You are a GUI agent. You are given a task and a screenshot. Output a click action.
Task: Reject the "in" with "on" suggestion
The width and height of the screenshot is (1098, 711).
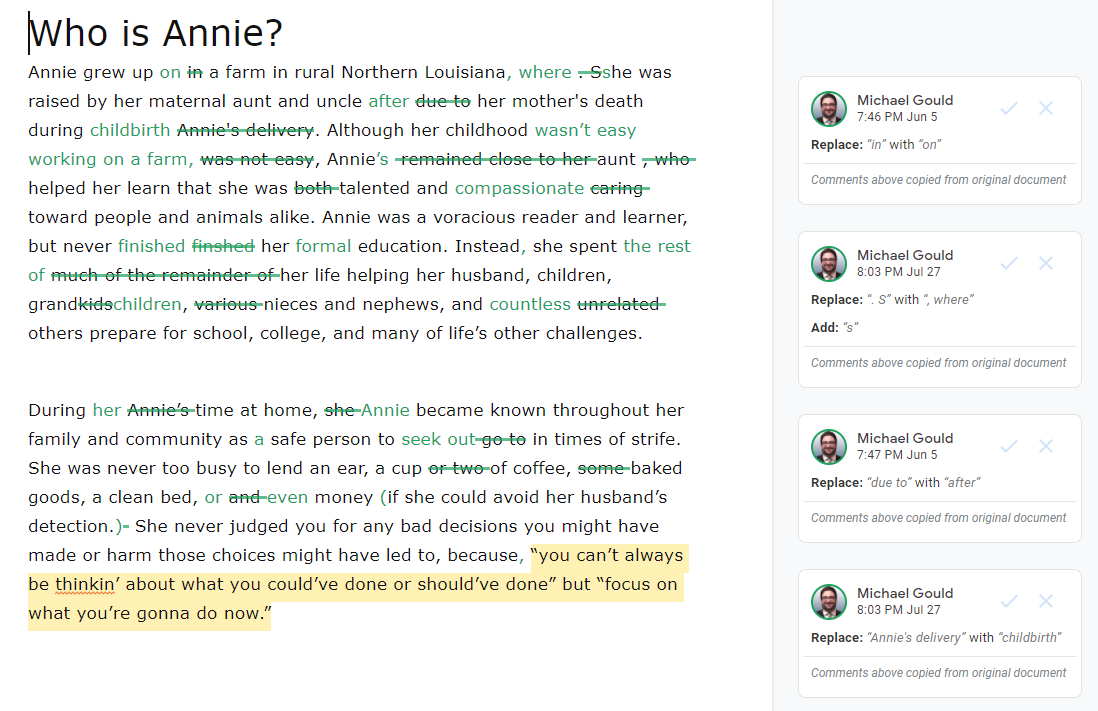point(1046,108)
